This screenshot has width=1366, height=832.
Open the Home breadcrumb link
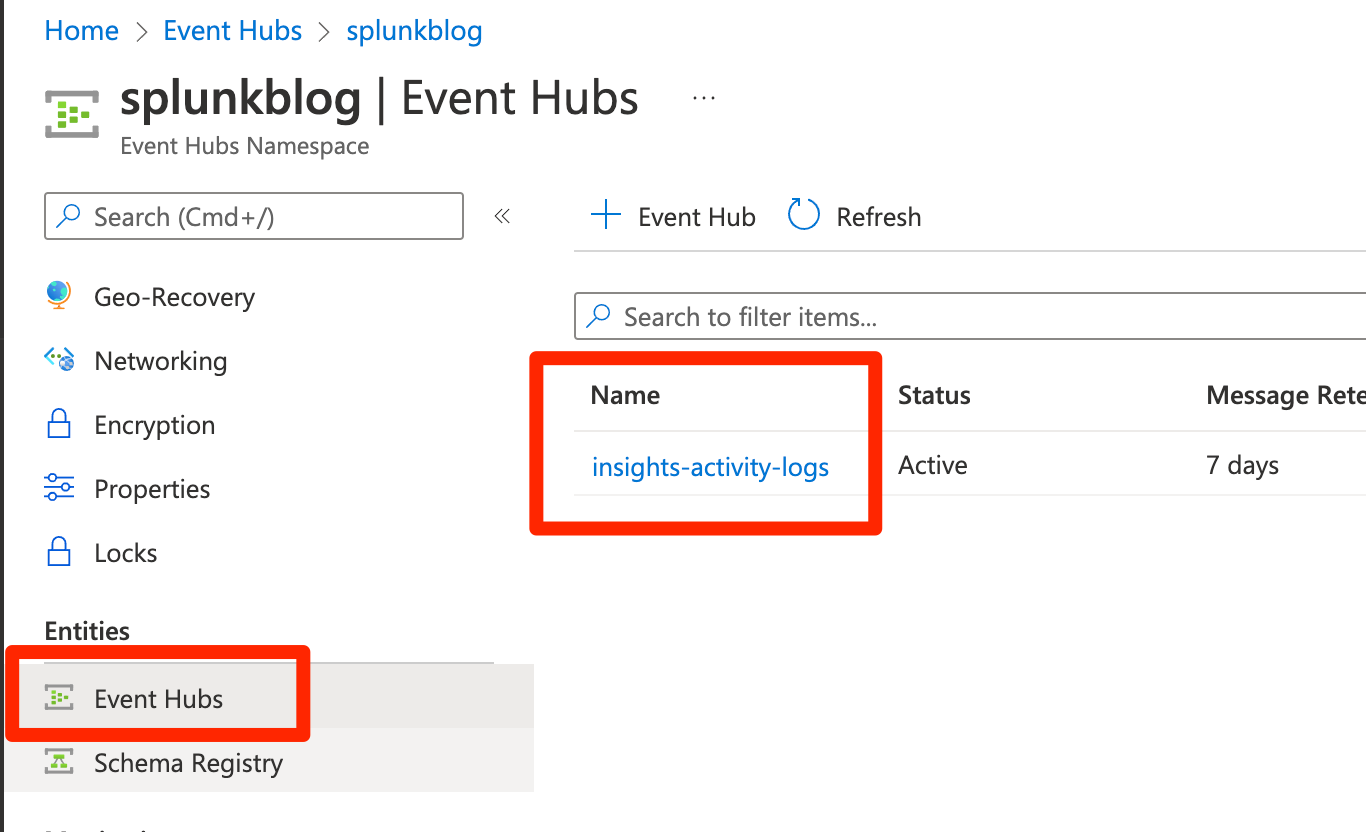click(x=82, y=31)
